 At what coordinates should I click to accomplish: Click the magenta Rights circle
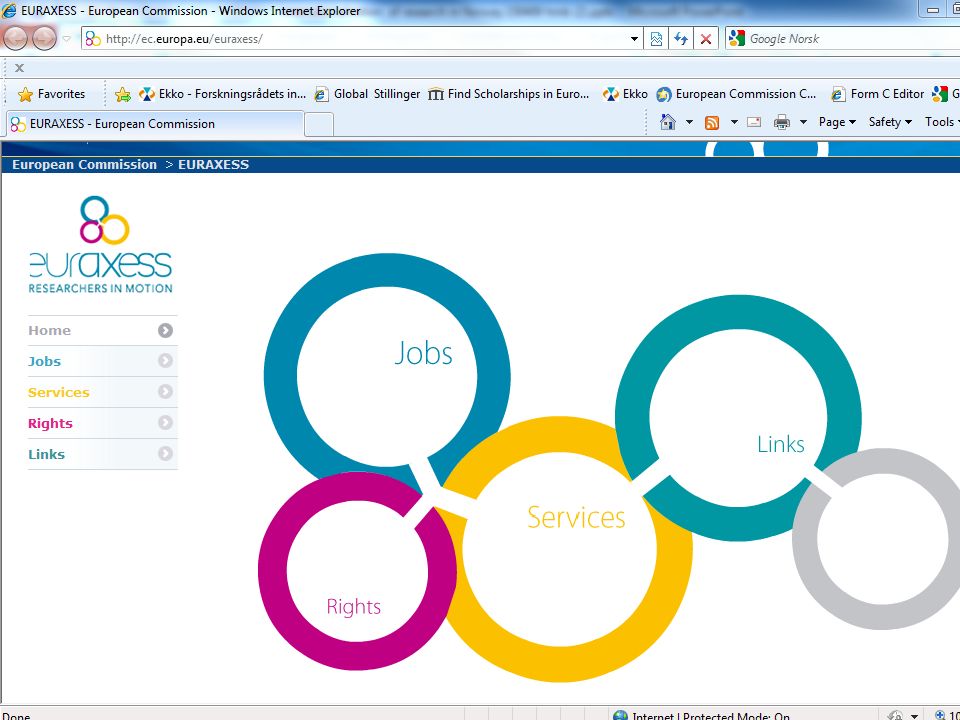click(x=358, y=571)
